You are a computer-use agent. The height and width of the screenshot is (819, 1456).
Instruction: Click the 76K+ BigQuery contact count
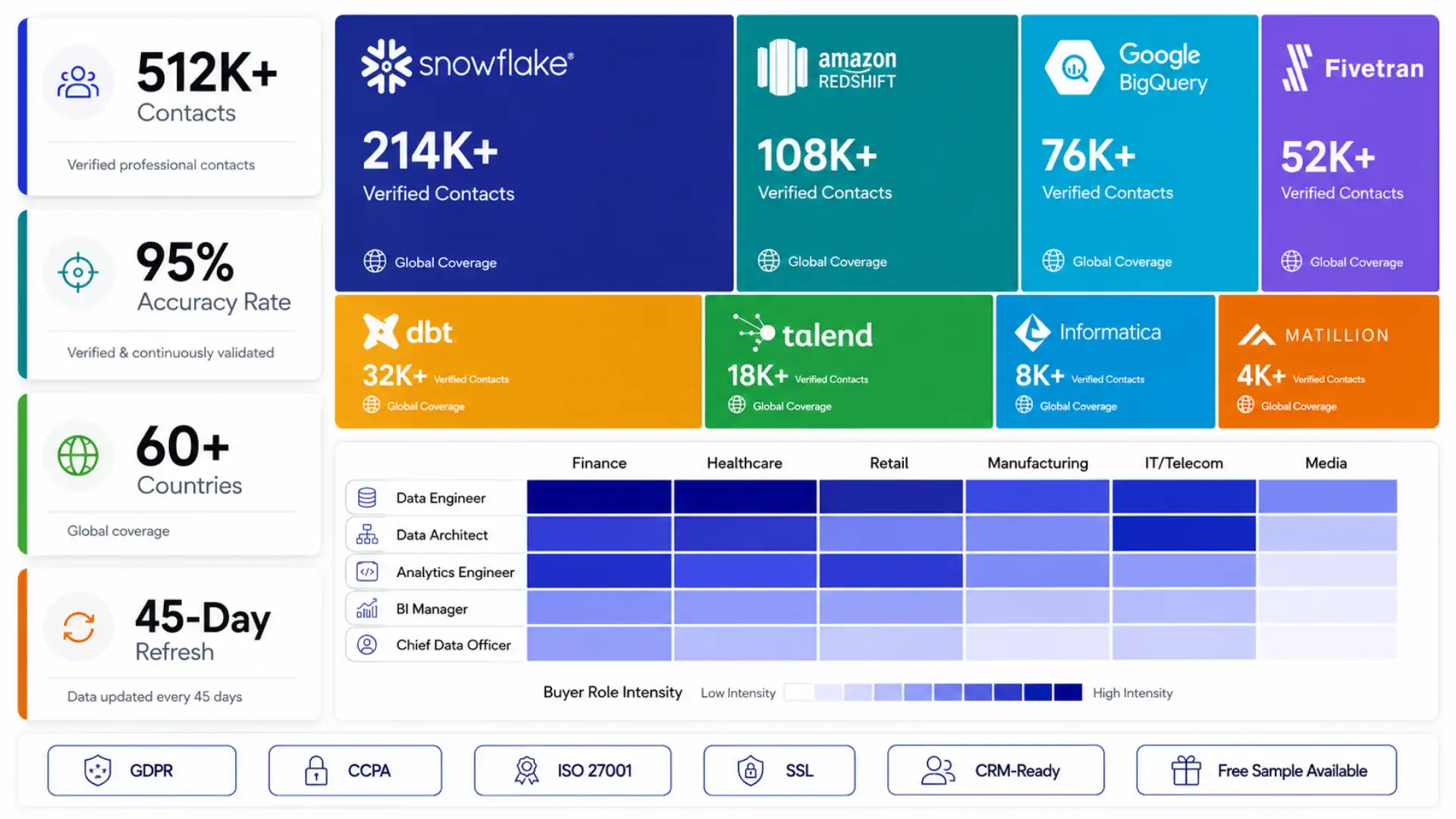pos(1088,155)
